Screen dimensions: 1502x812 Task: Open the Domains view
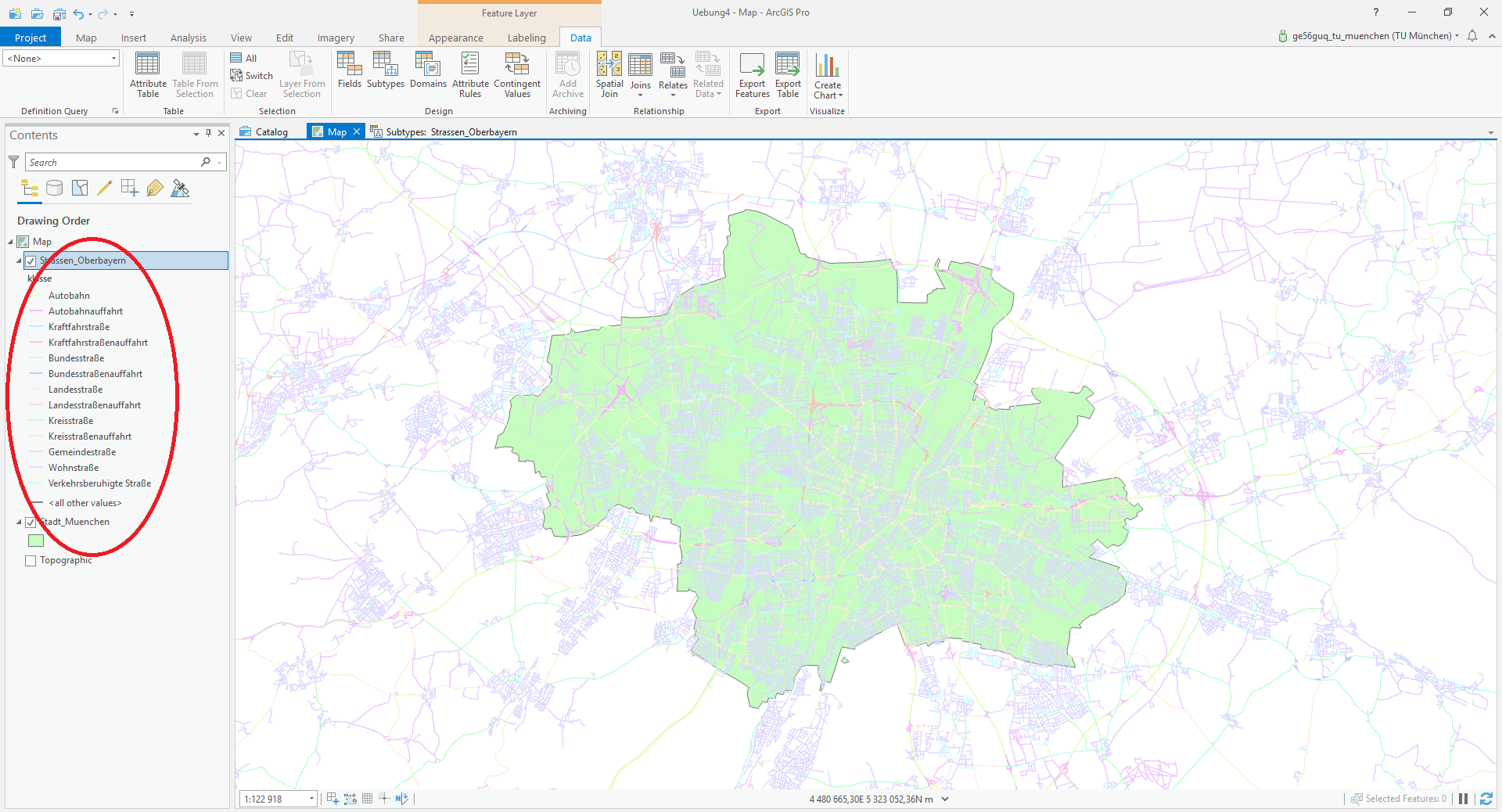point(428,70)
